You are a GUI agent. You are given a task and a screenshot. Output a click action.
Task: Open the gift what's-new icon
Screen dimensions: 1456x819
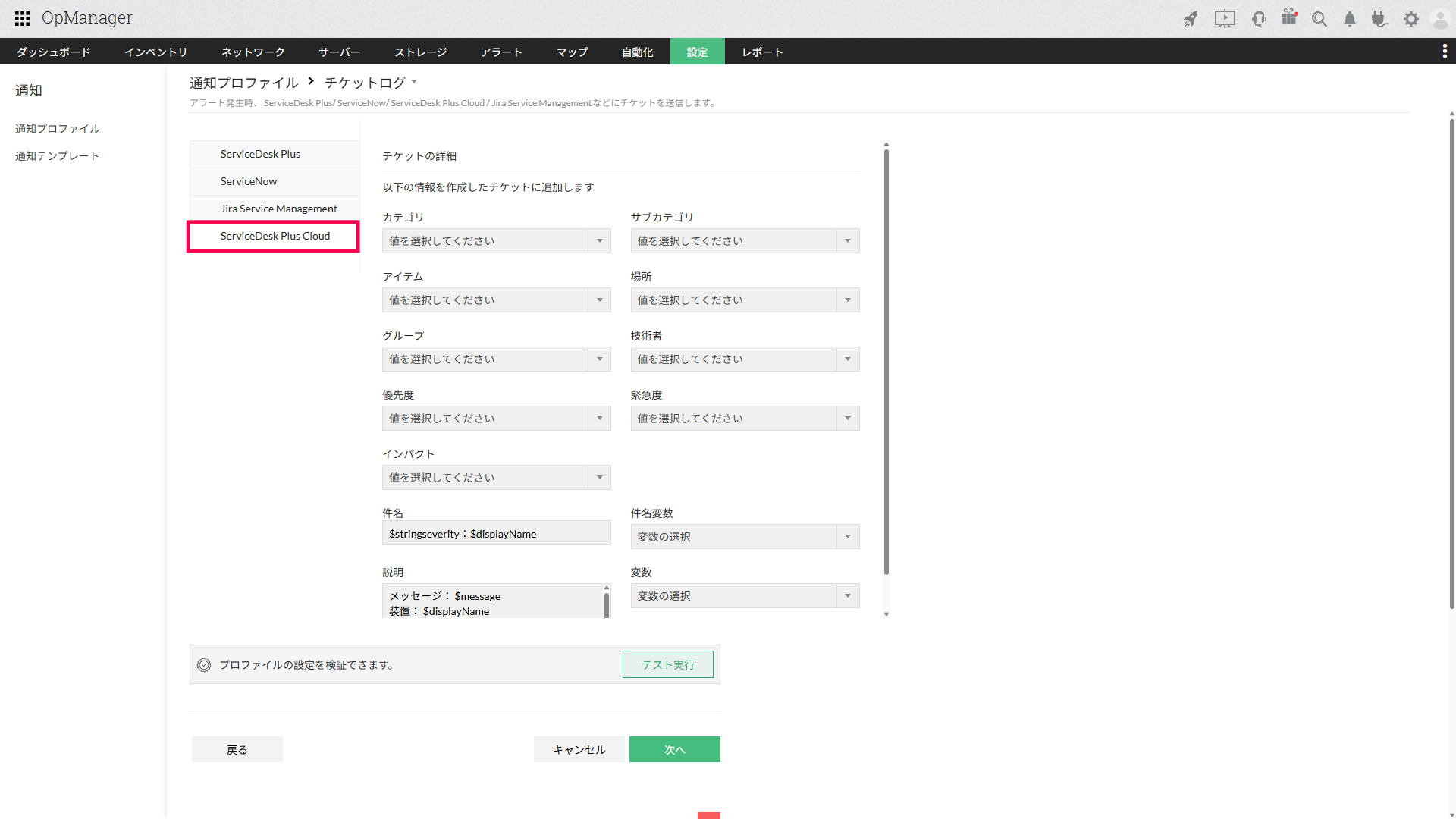point(1289,17)
